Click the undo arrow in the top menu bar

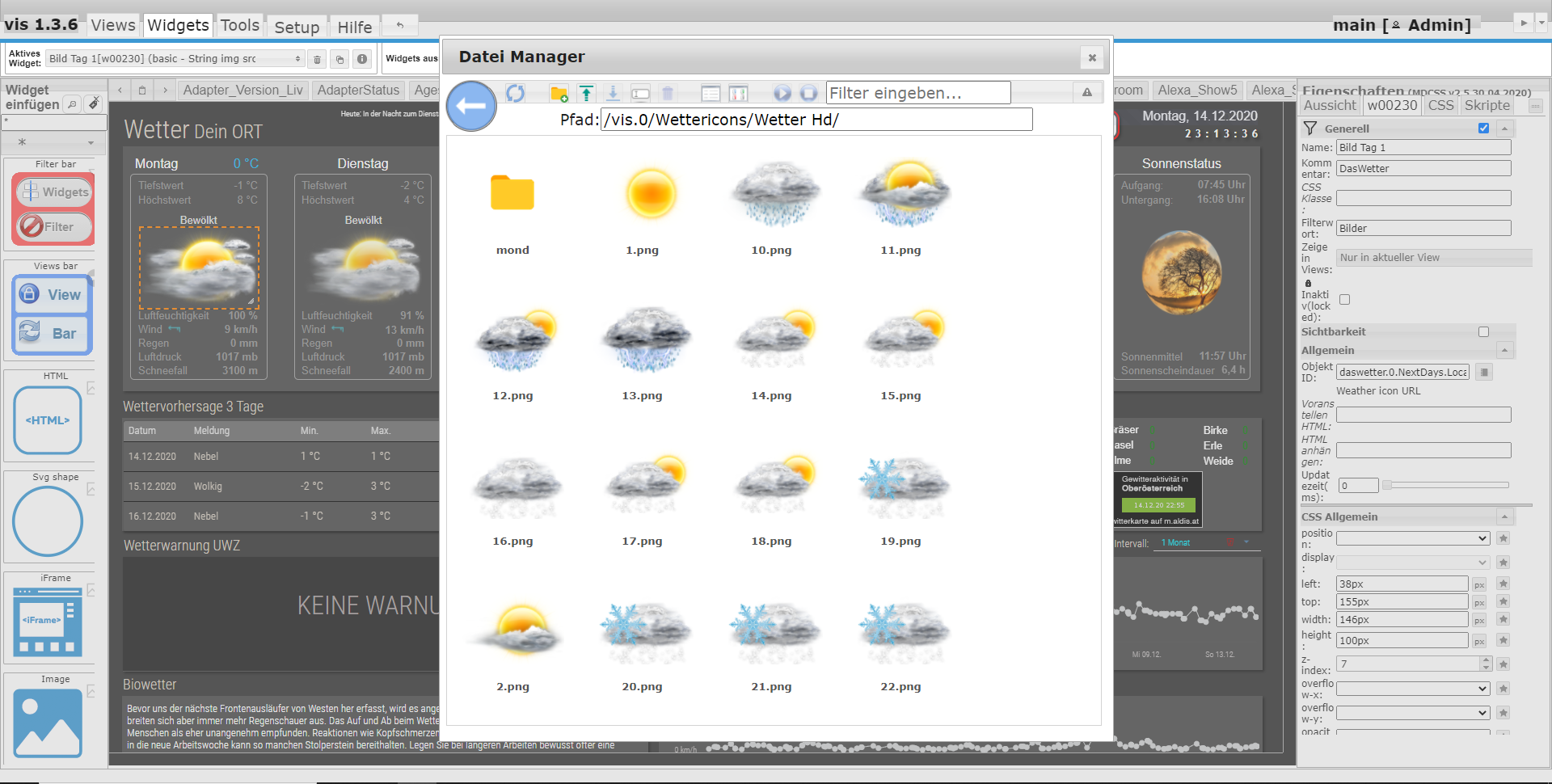(399, 26)
